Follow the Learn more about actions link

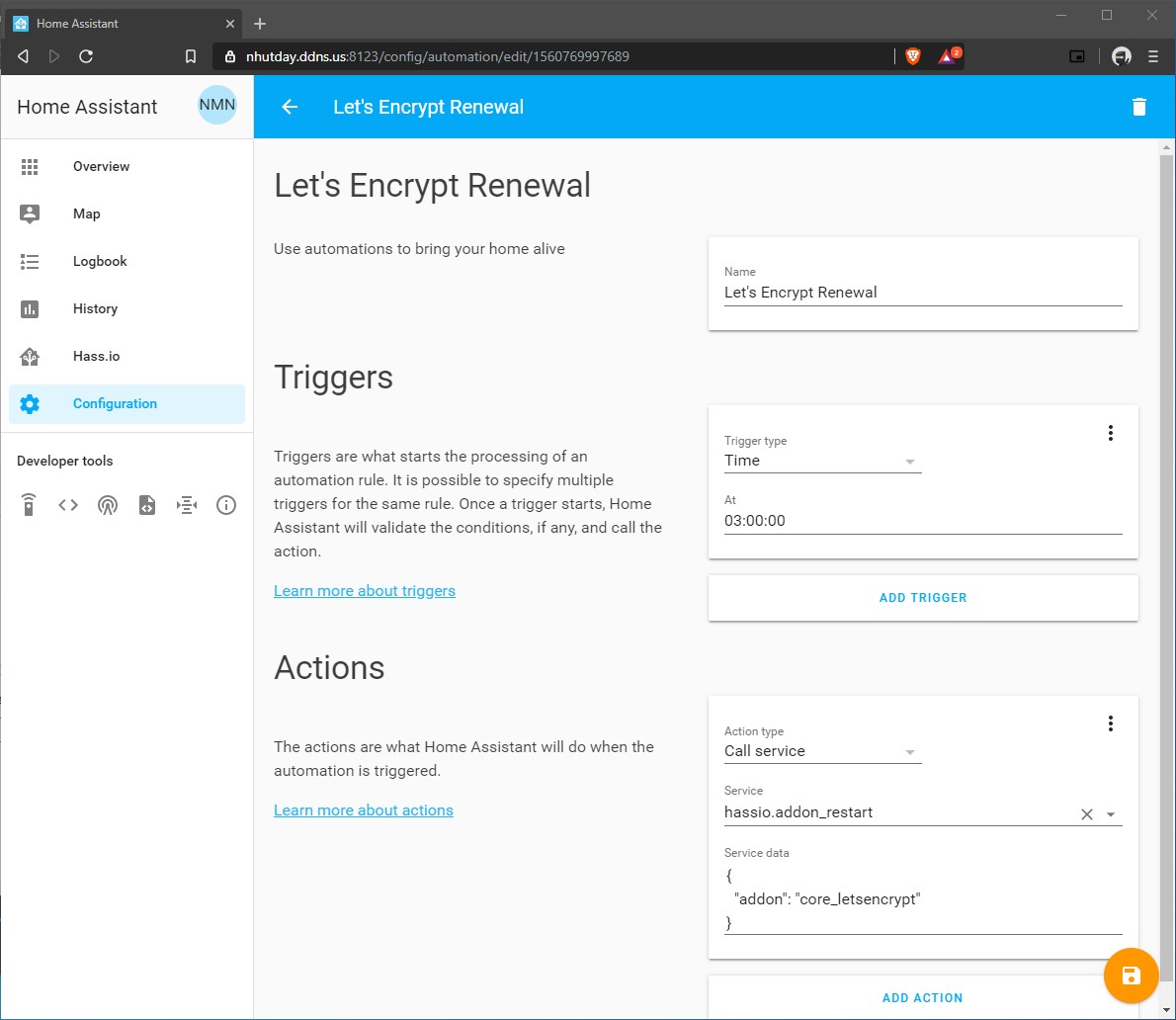(364, 810)
